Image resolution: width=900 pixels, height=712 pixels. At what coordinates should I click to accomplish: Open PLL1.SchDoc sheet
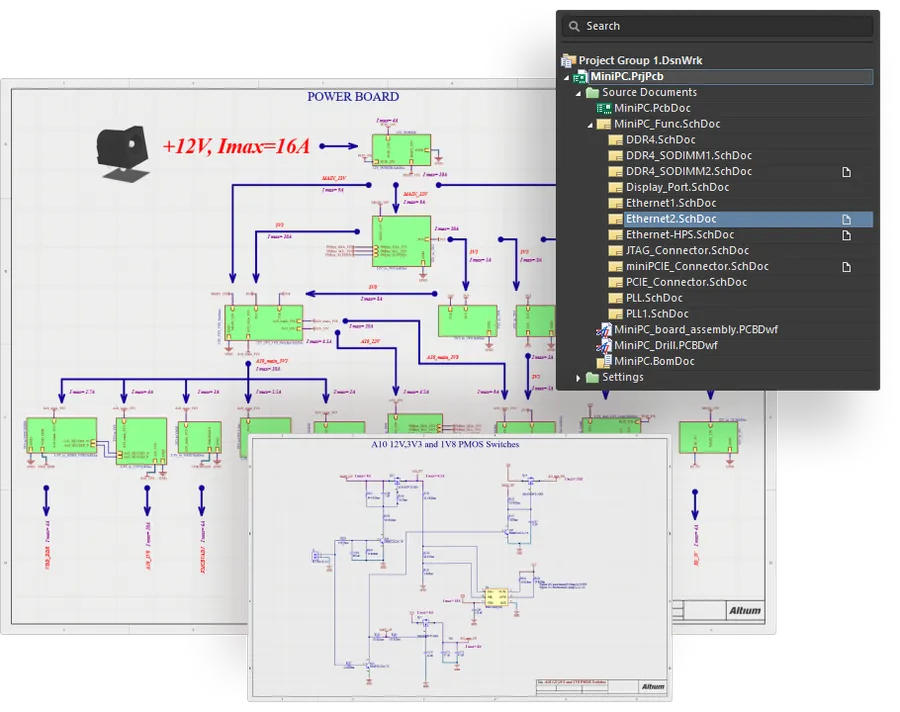click(657, 314)
